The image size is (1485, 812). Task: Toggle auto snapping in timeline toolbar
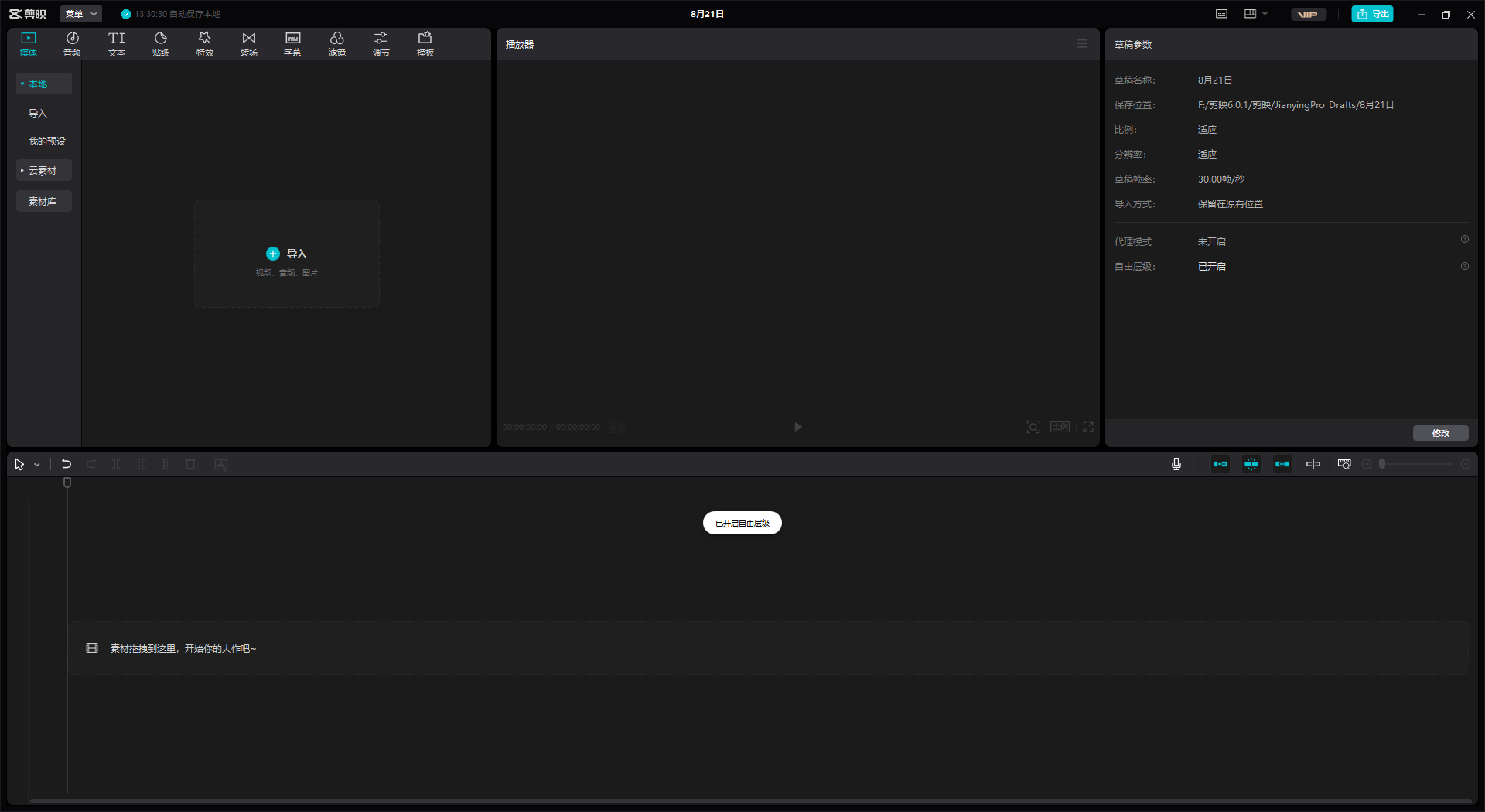point(1251,464)
